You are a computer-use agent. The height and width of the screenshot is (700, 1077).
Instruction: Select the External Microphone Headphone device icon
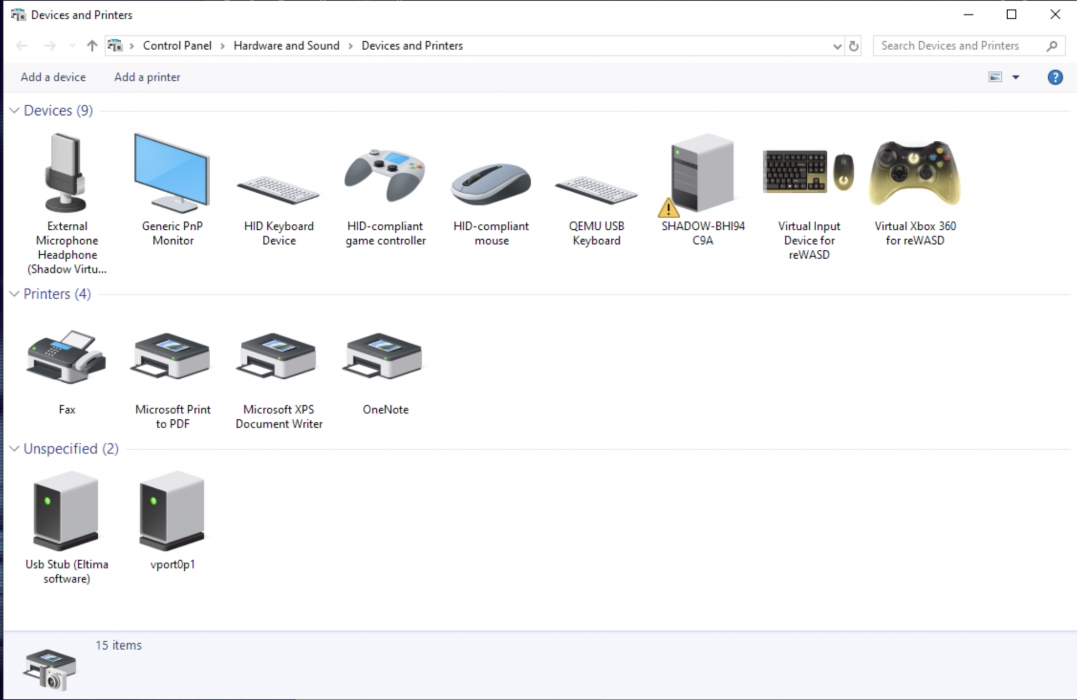point(66,172)
